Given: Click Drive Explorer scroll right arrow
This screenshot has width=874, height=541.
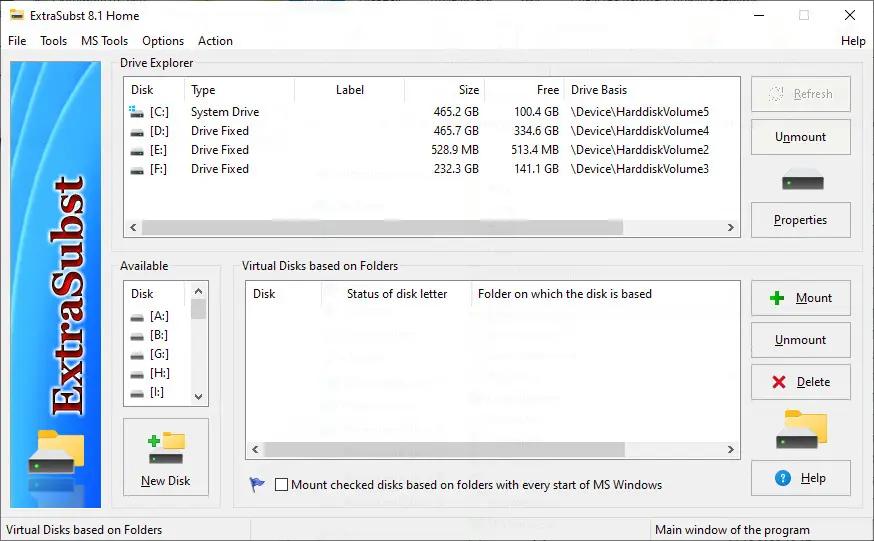Looking at the screenshot, I should click(731, 227).
